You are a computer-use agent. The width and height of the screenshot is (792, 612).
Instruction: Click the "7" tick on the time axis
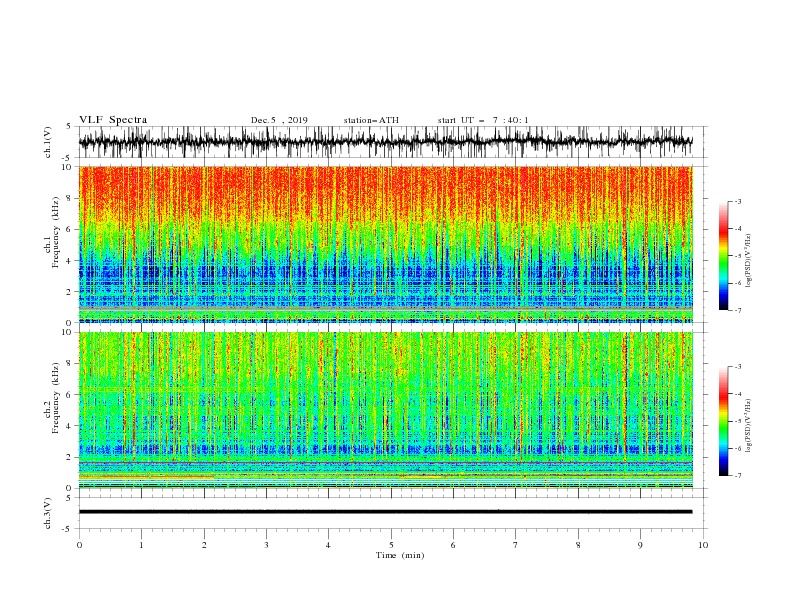pos(516,545)
